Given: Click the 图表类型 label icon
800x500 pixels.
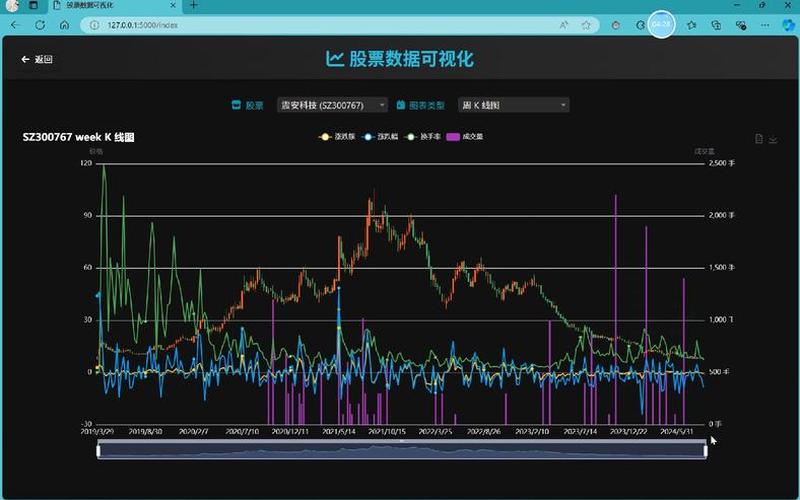Looking at the screenshot, I should (401, 105).
